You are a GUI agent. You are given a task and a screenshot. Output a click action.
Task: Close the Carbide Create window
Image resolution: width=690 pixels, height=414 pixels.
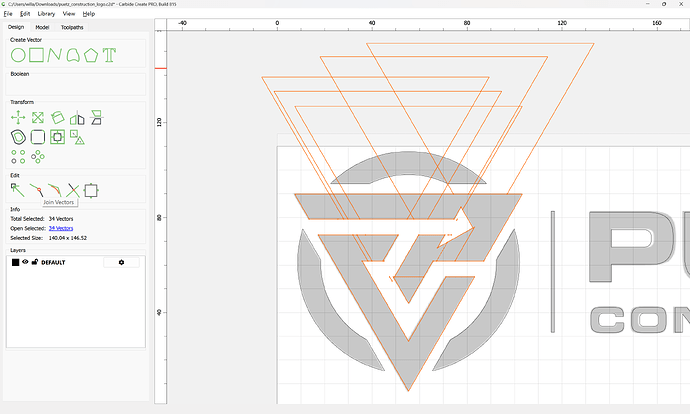681,4
